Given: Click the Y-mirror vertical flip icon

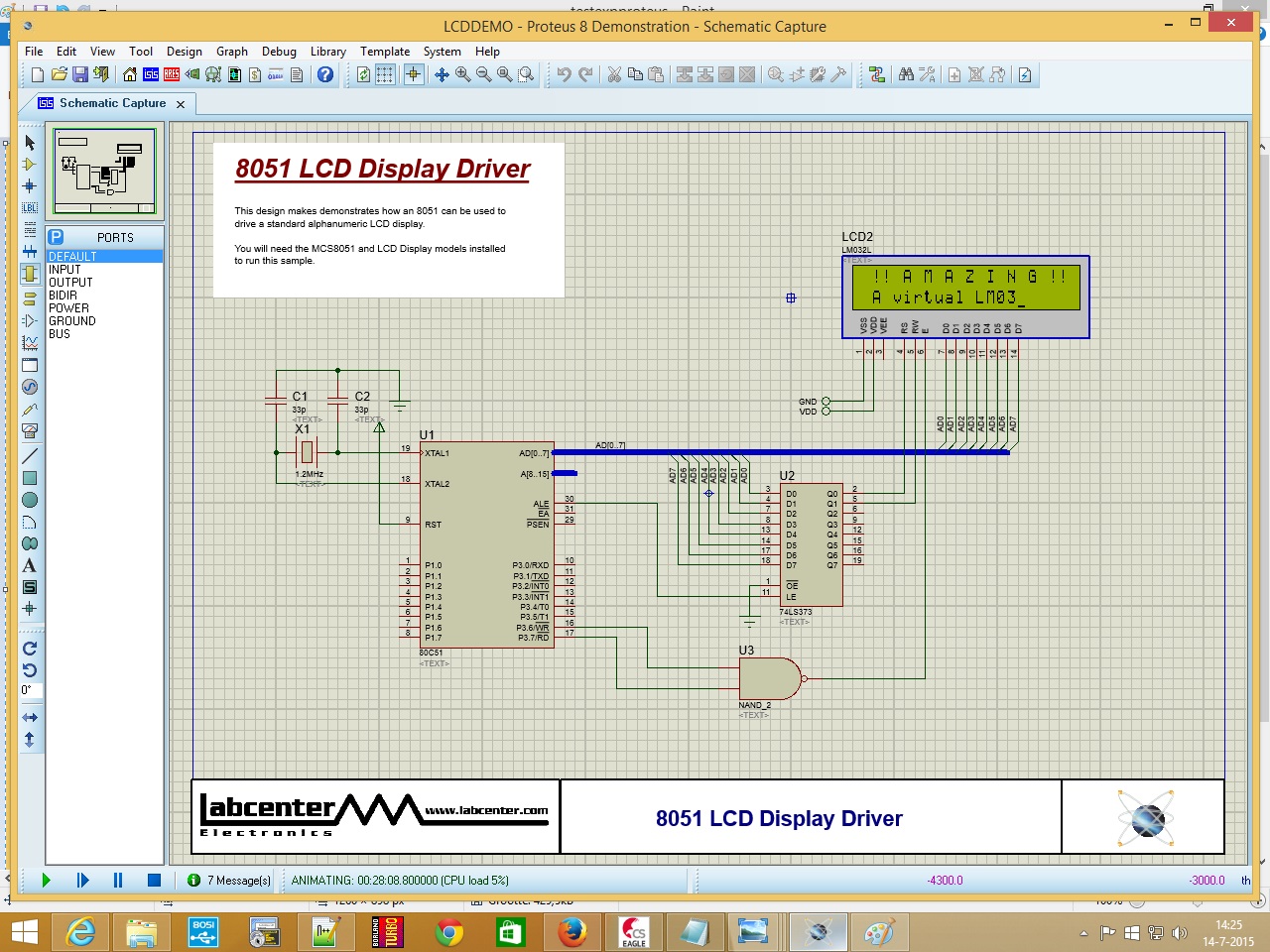Looking at the screenshot, I should (x=30, y=739).
